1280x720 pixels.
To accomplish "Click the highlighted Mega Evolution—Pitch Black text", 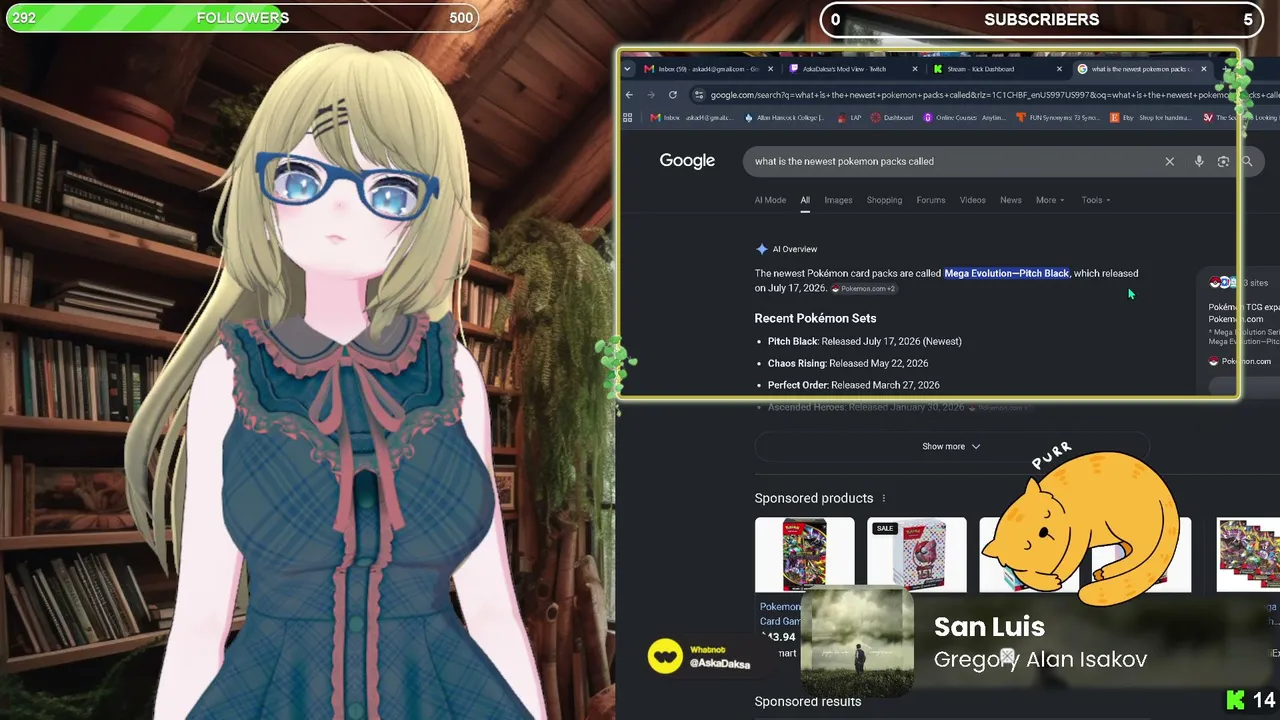I will click(x=1007, y=273).
